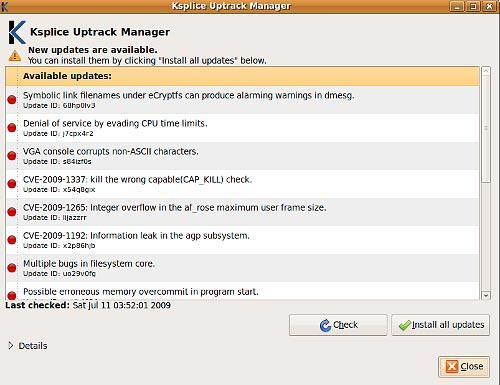500x385 pixels.
Task: Click the red dot beside the CVE-2009-1265 update
Action: coord(12,212)
